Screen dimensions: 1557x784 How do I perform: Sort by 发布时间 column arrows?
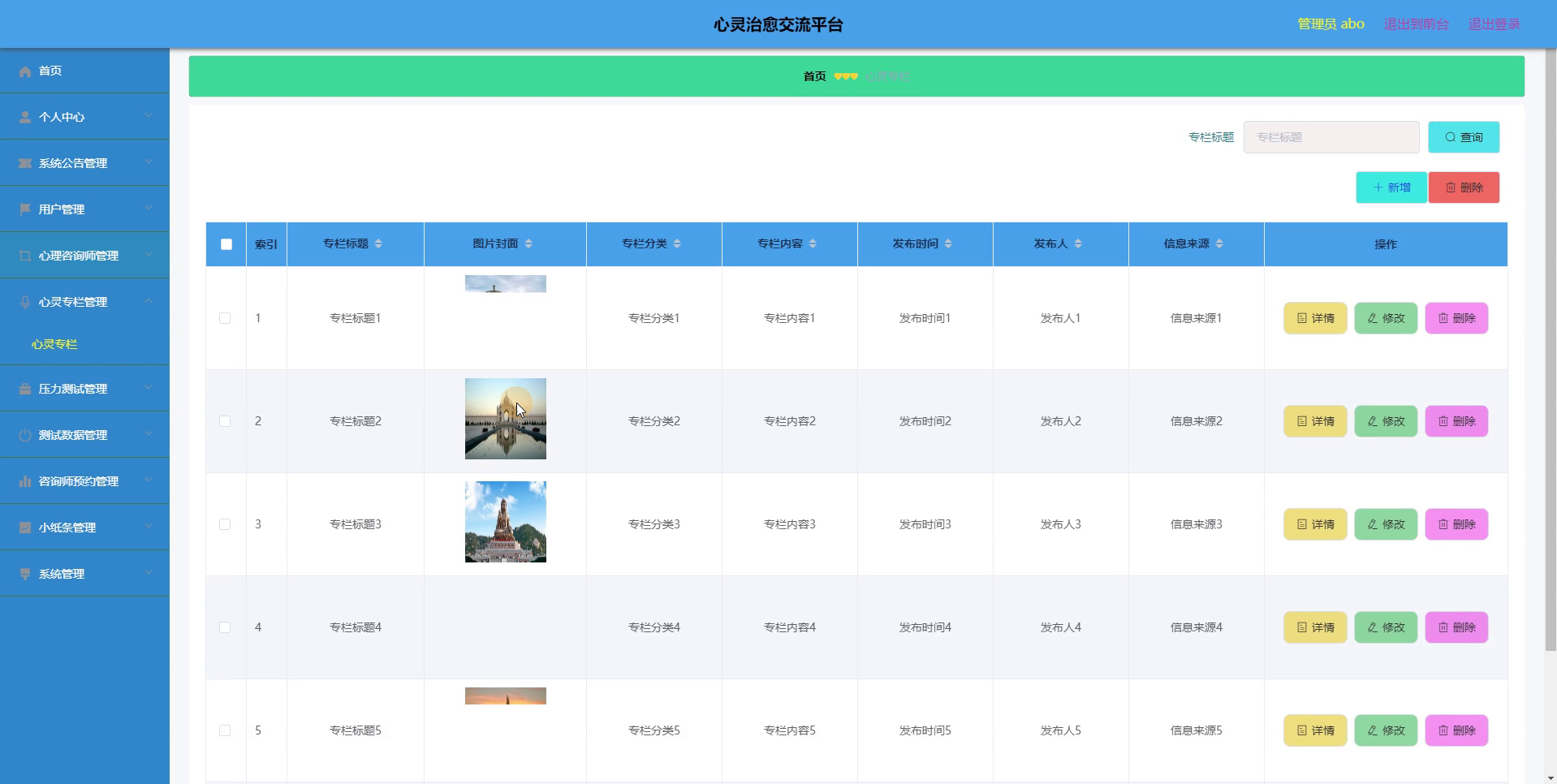coord(948,244)
